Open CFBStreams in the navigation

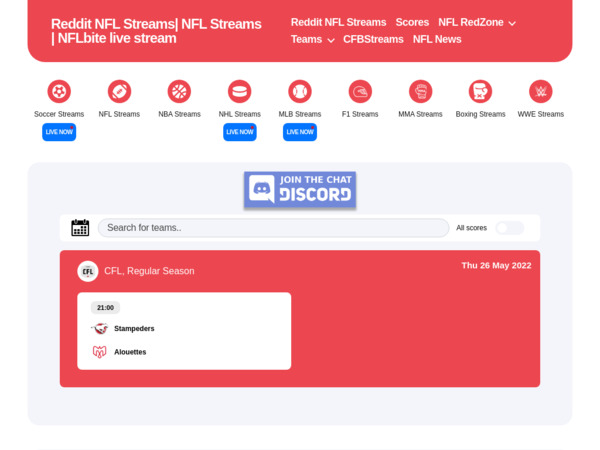point(373,39)
